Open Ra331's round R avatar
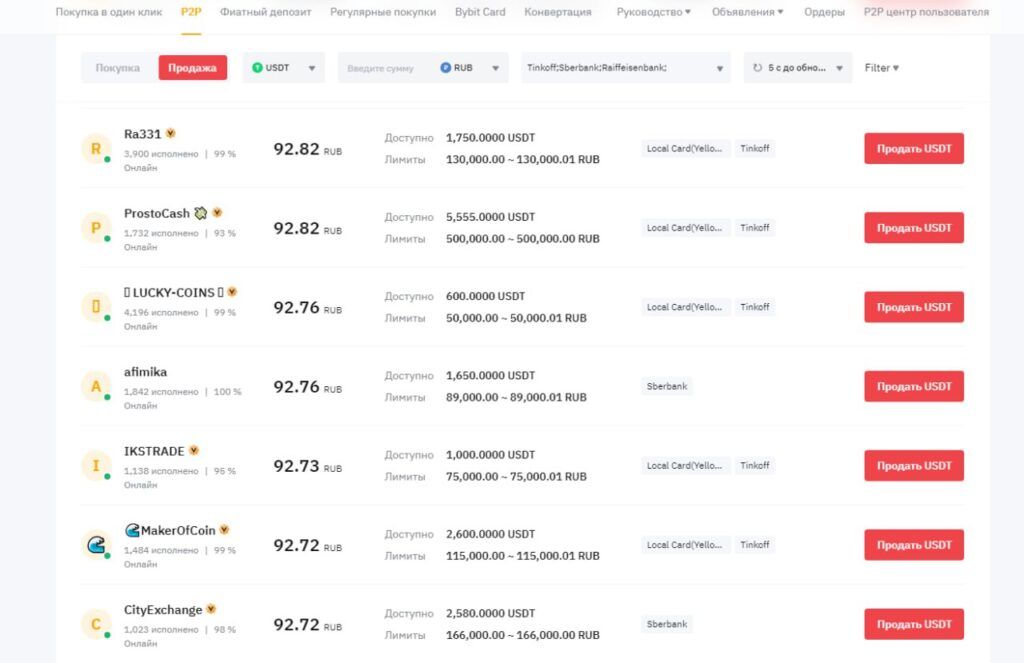Image resolution: width=1024 pixels, height=663 pixels. point(96,149)
